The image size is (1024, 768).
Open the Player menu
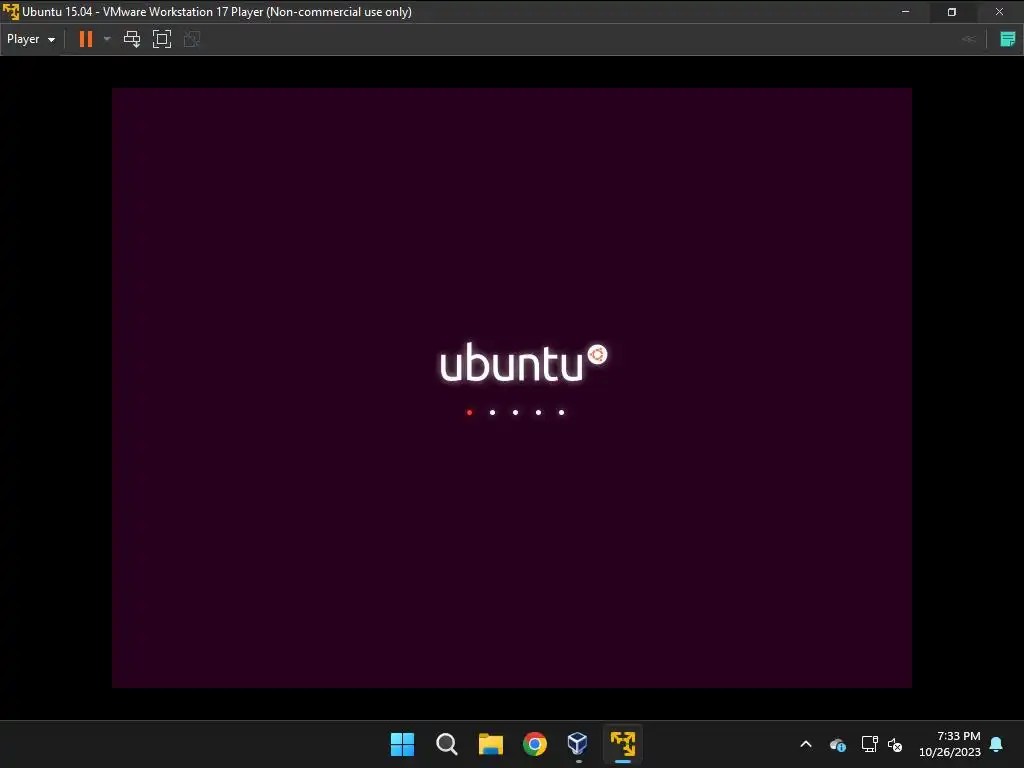pos(31,39)
